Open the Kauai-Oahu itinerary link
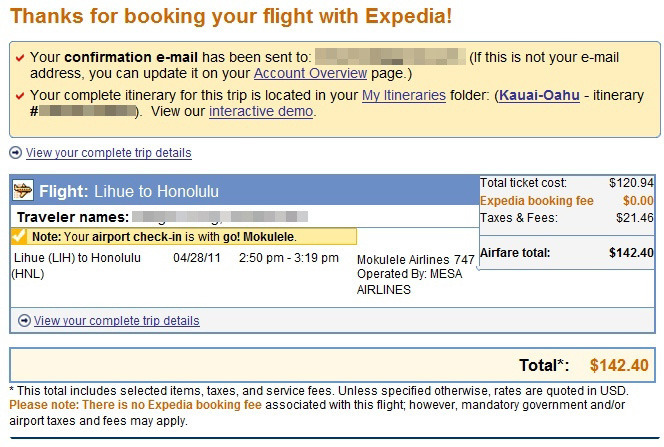This screenshot has height=447, width=664. tap(539, 95)
